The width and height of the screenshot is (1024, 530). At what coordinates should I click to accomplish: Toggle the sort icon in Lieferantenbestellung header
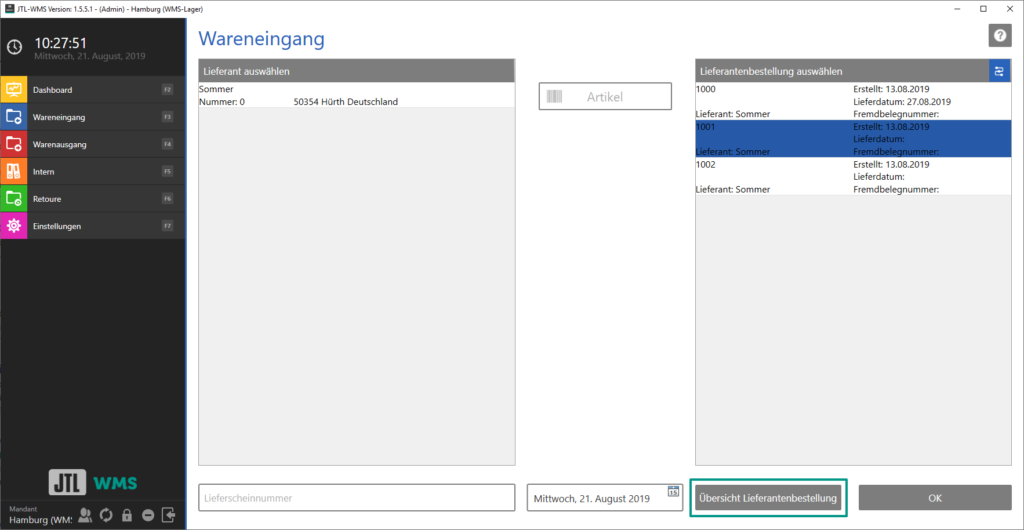[999, 71]
